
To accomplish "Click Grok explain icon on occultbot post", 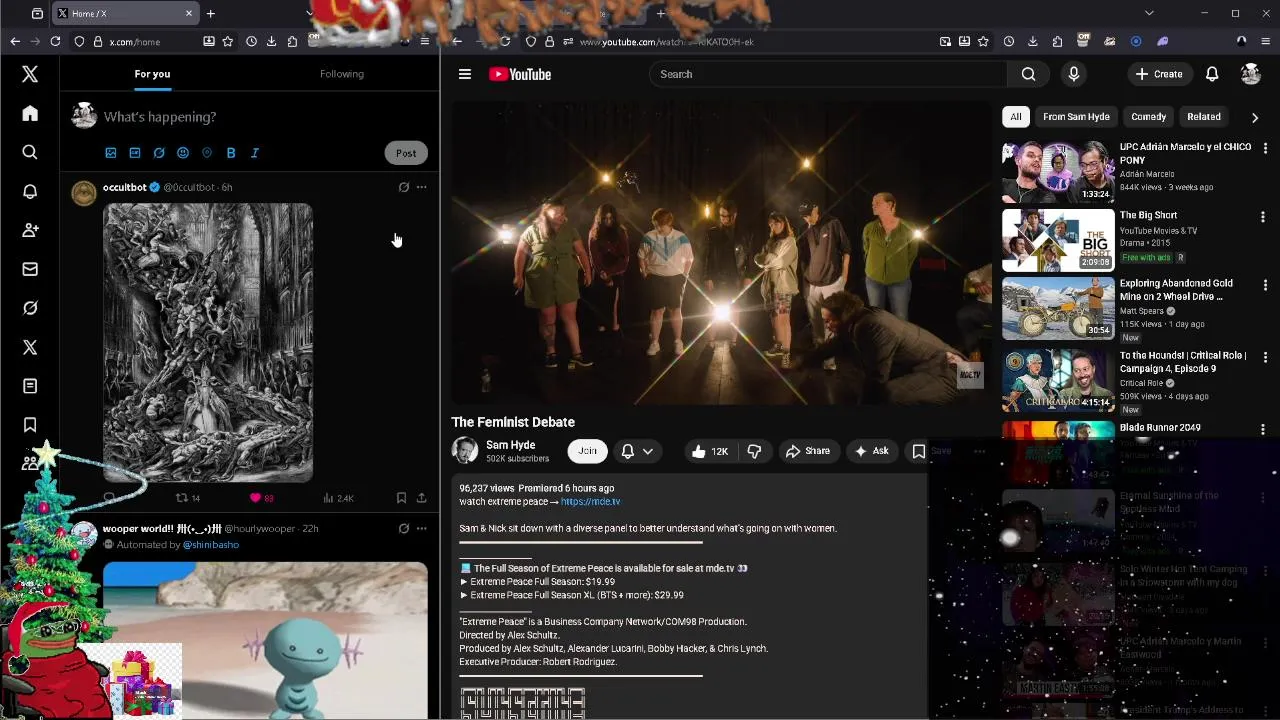I will 404,187.
